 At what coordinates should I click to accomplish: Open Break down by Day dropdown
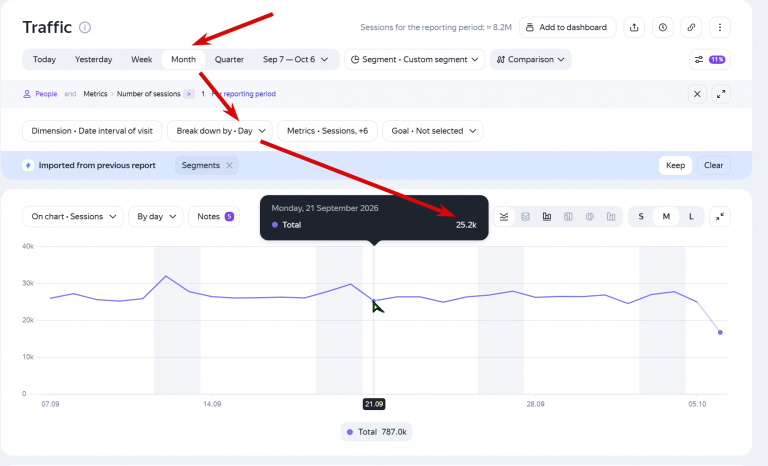click(220, 131)
